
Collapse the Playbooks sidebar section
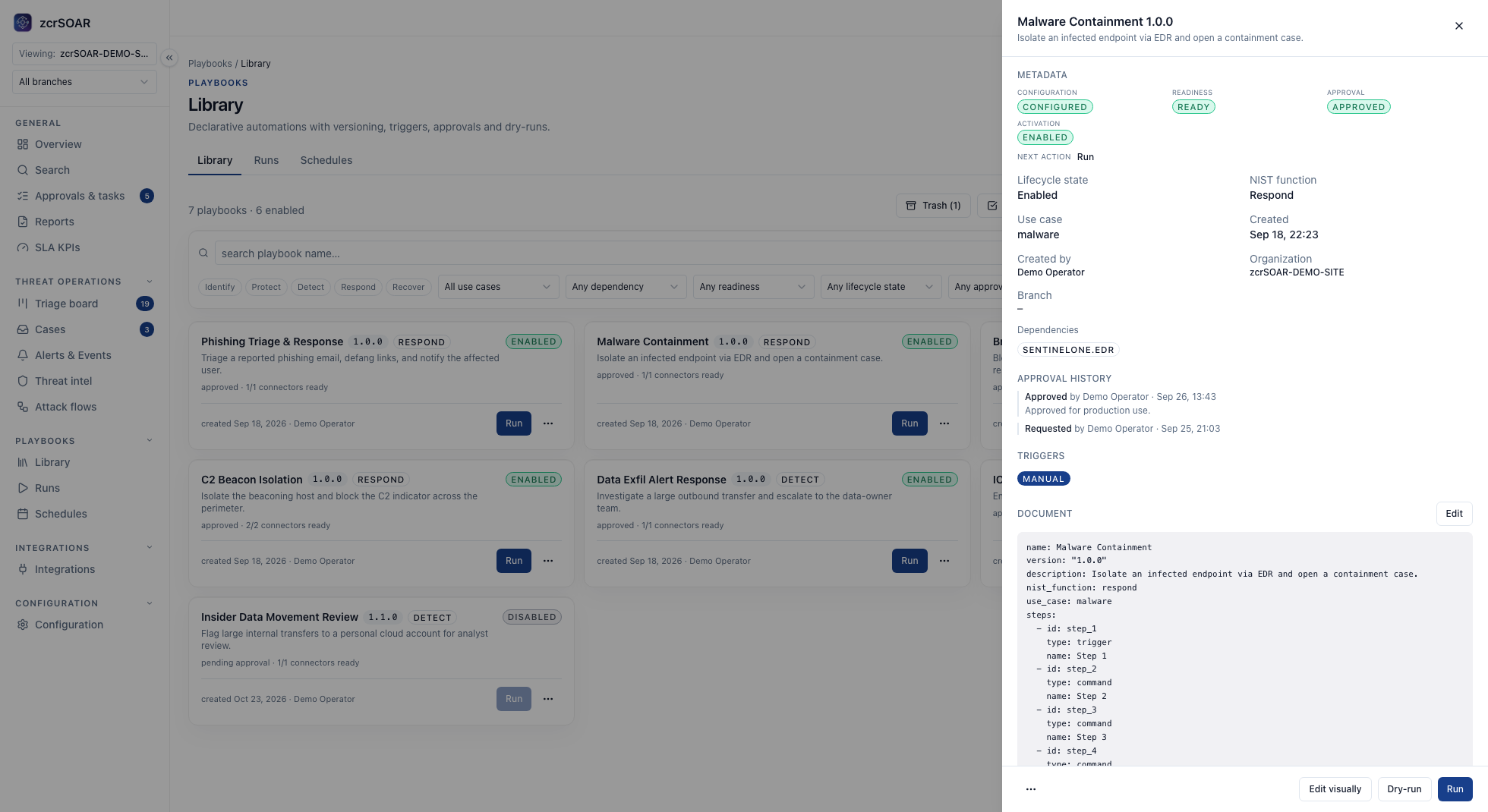pyautogui.click(x=150, y=441)
